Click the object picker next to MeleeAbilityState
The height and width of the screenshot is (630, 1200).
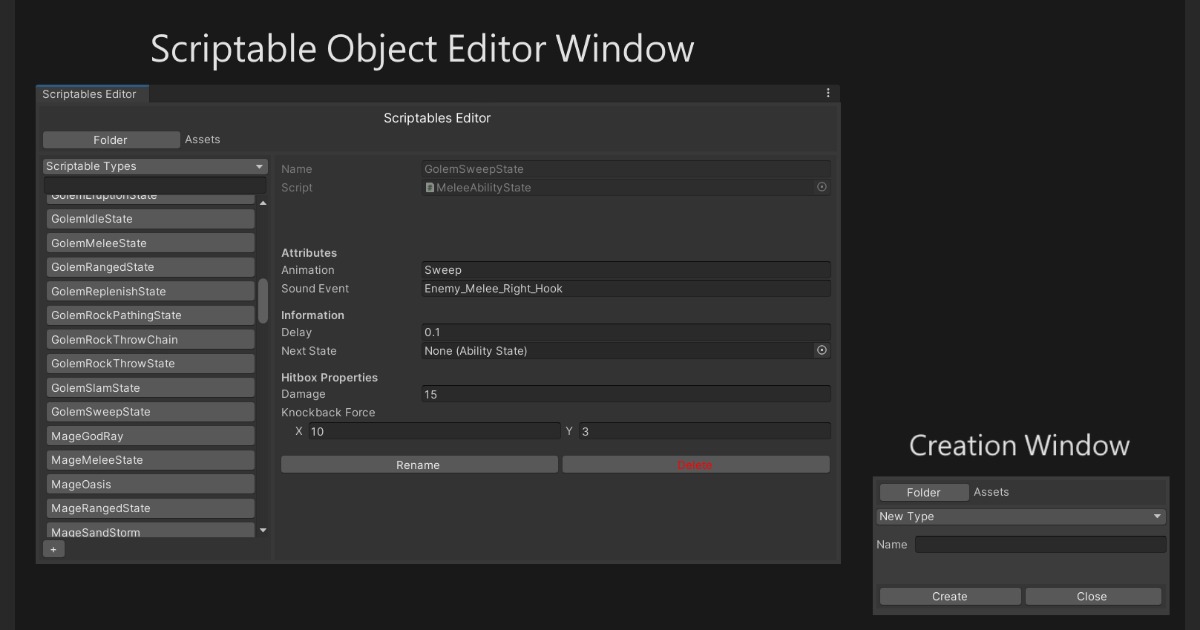tap(822, 187)
